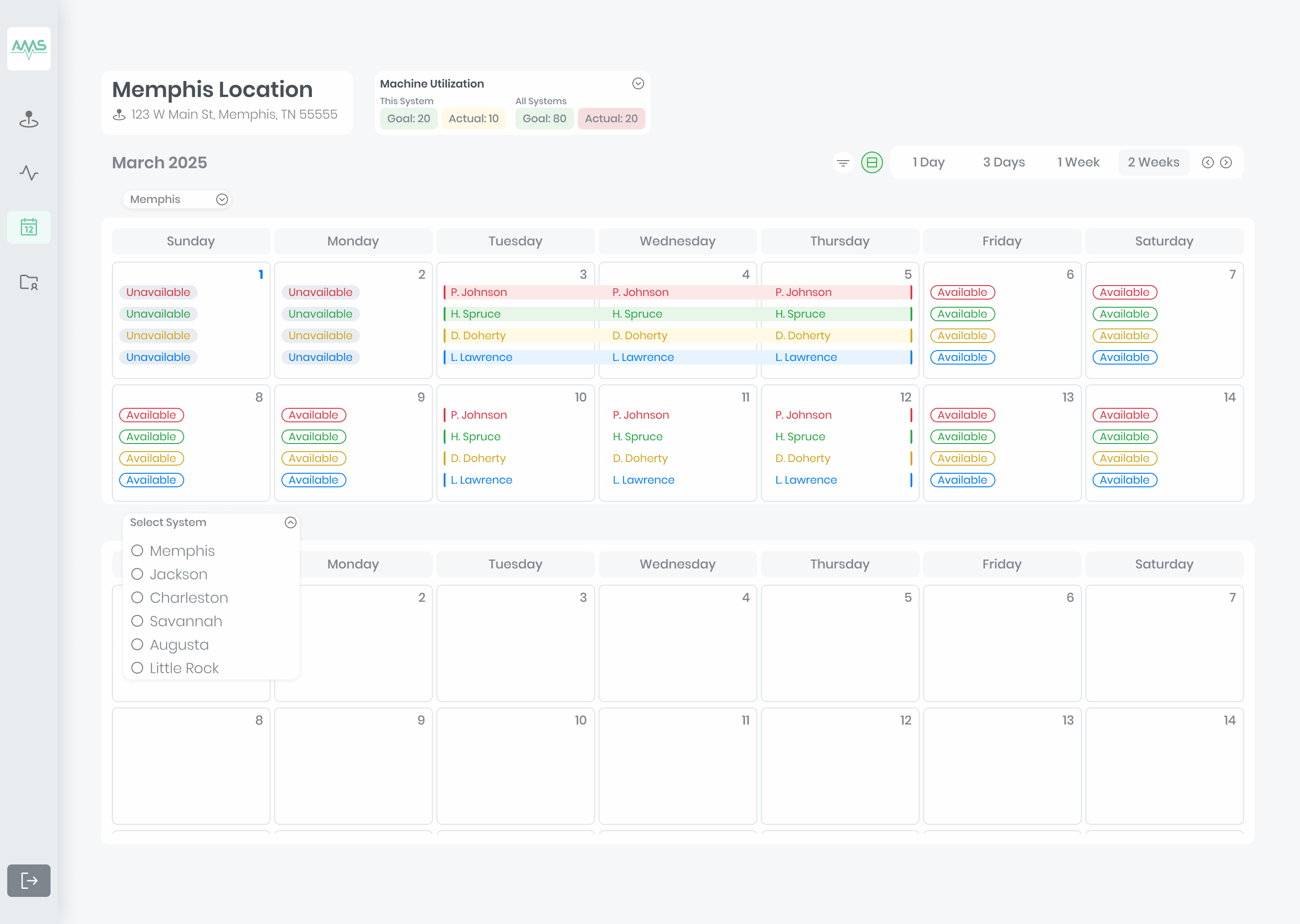Click red Available slot on Friday 6
This screenshot has width=1300, height=924.
point(962,292)
